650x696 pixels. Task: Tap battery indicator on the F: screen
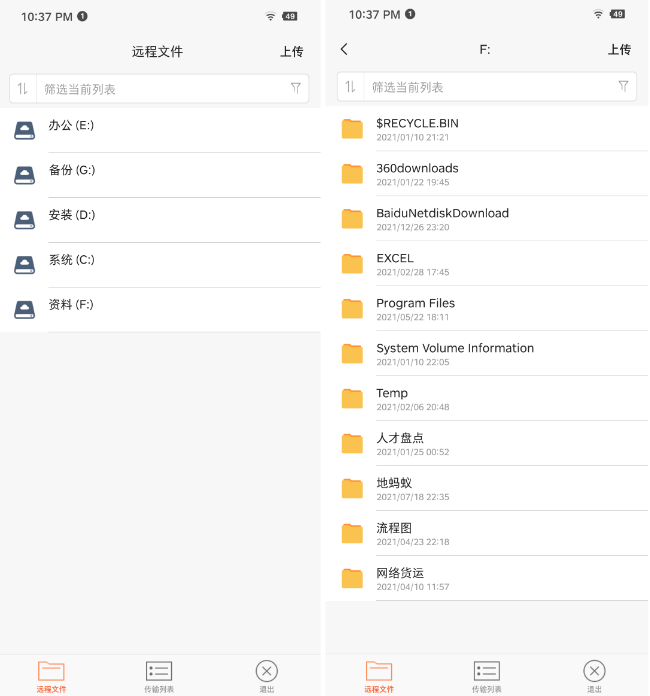click(x=617, y=14)
